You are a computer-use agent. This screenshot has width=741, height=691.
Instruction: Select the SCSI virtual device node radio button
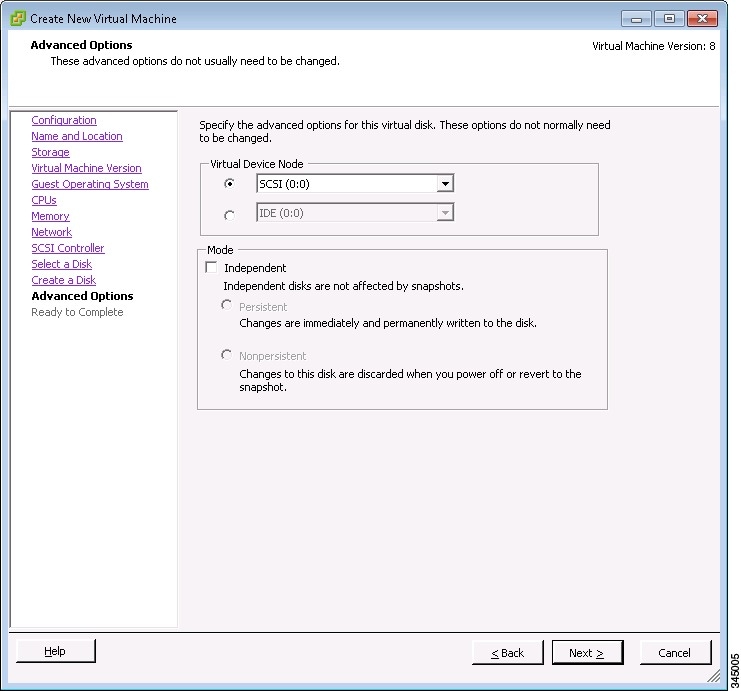[229, 183]
